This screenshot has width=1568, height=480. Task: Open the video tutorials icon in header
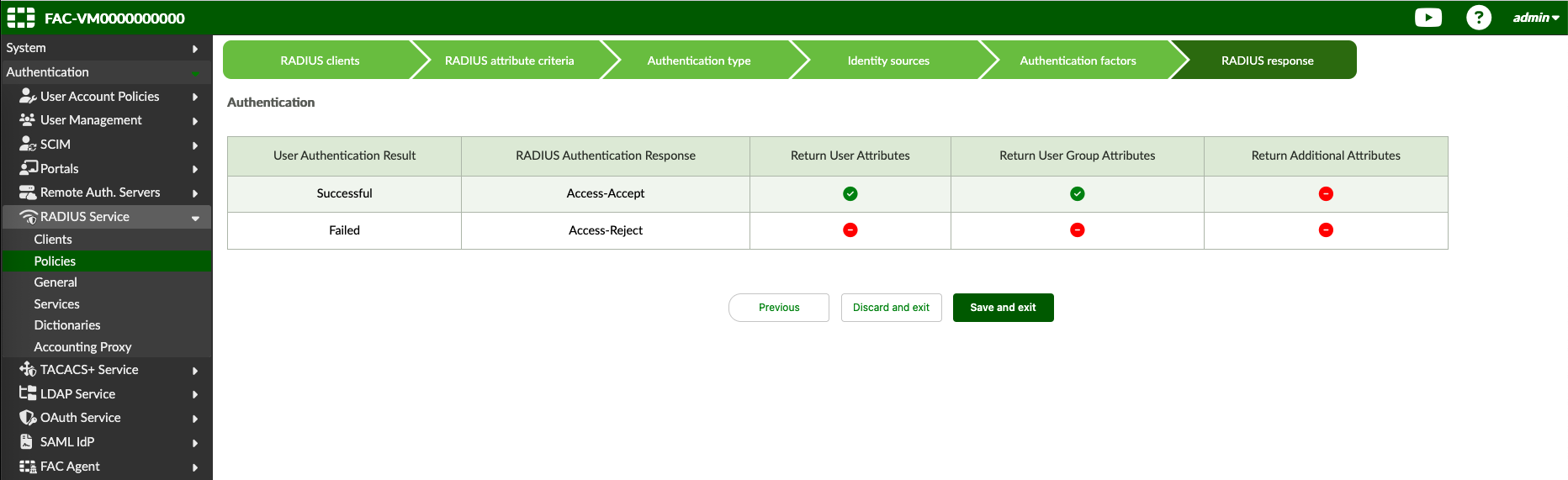click(1428, 18)
